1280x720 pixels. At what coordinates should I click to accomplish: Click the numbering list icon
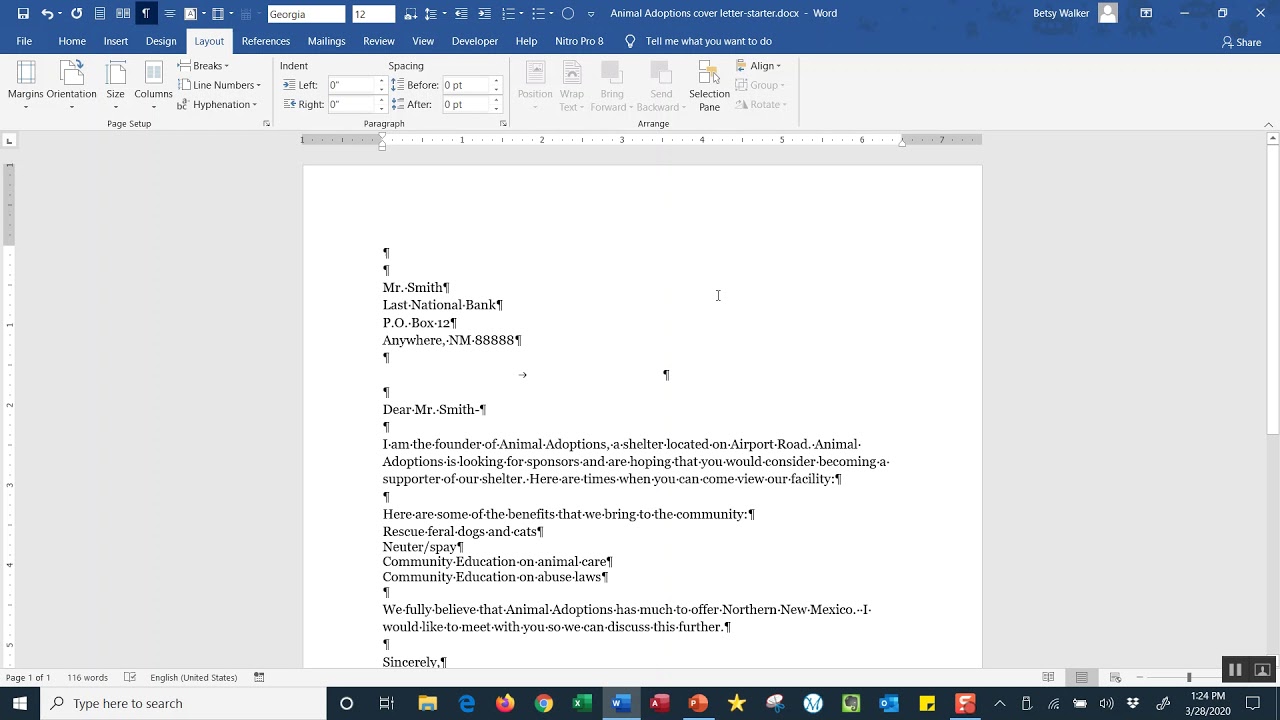point(508,13)
